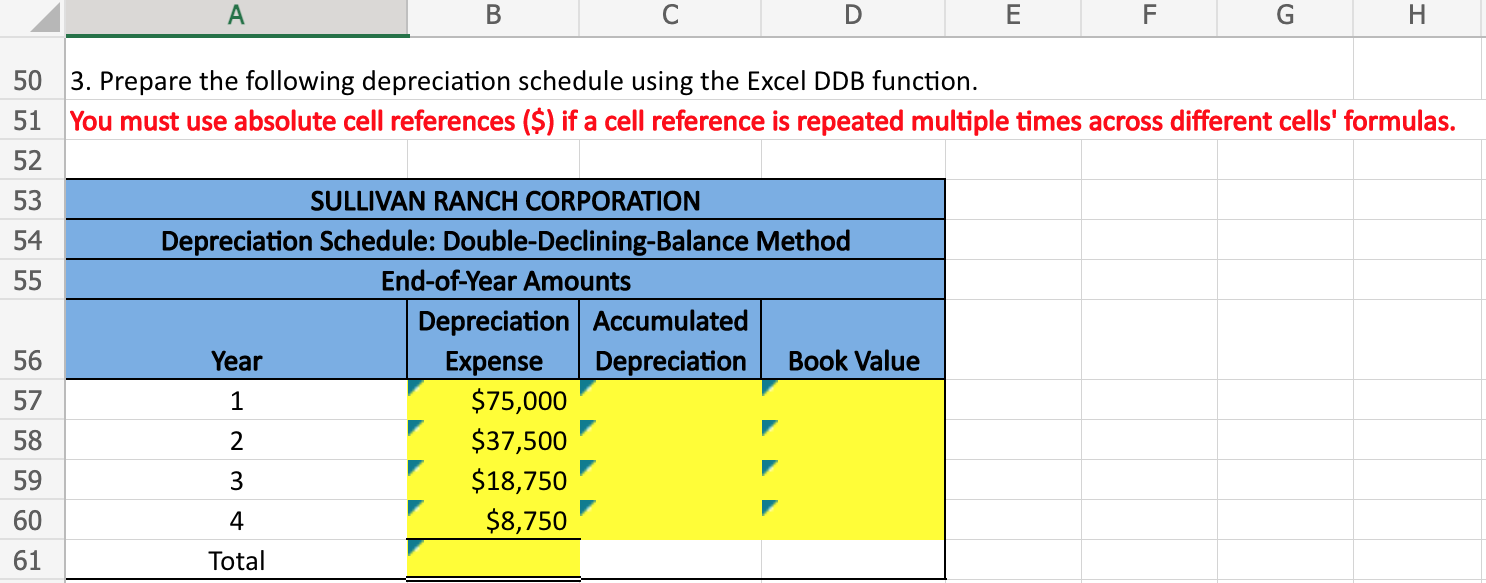Select Book Value cell for Year 2
The width and height of the screenshot is (1486, 583).
point(853,440)
